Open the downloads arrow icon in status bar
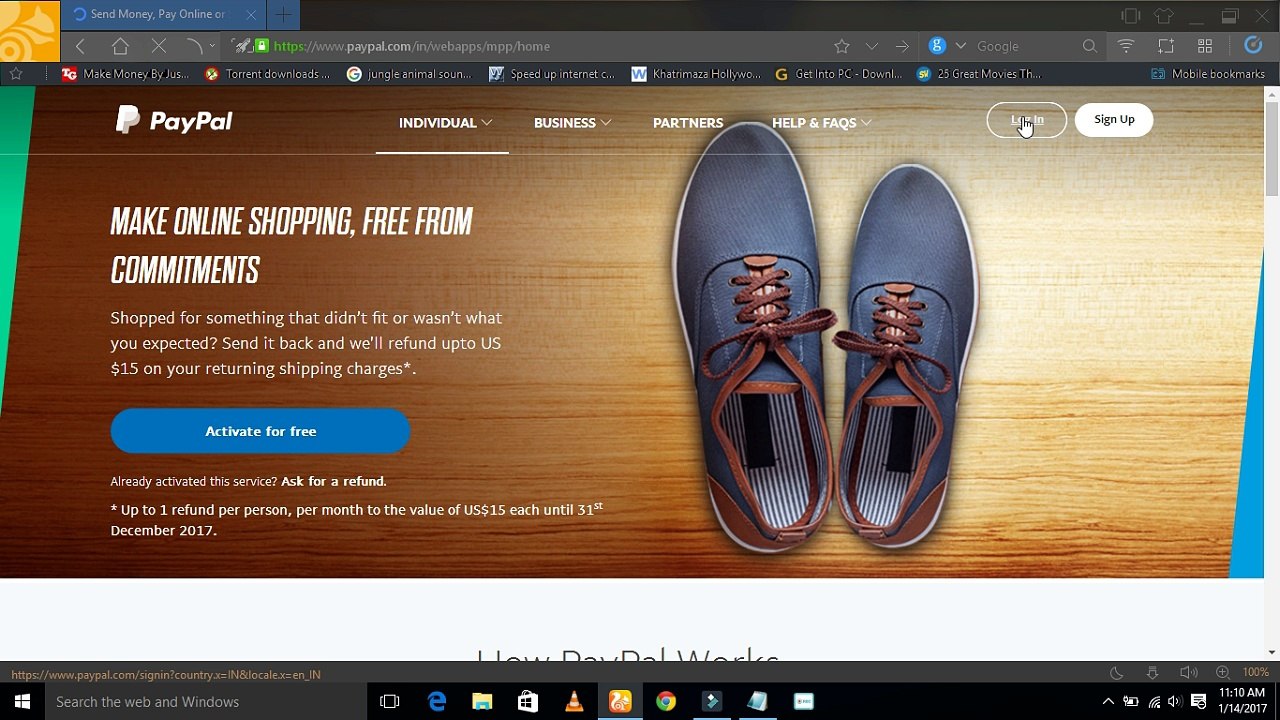Screen dimensions: 1280x720 (1152, 673)
